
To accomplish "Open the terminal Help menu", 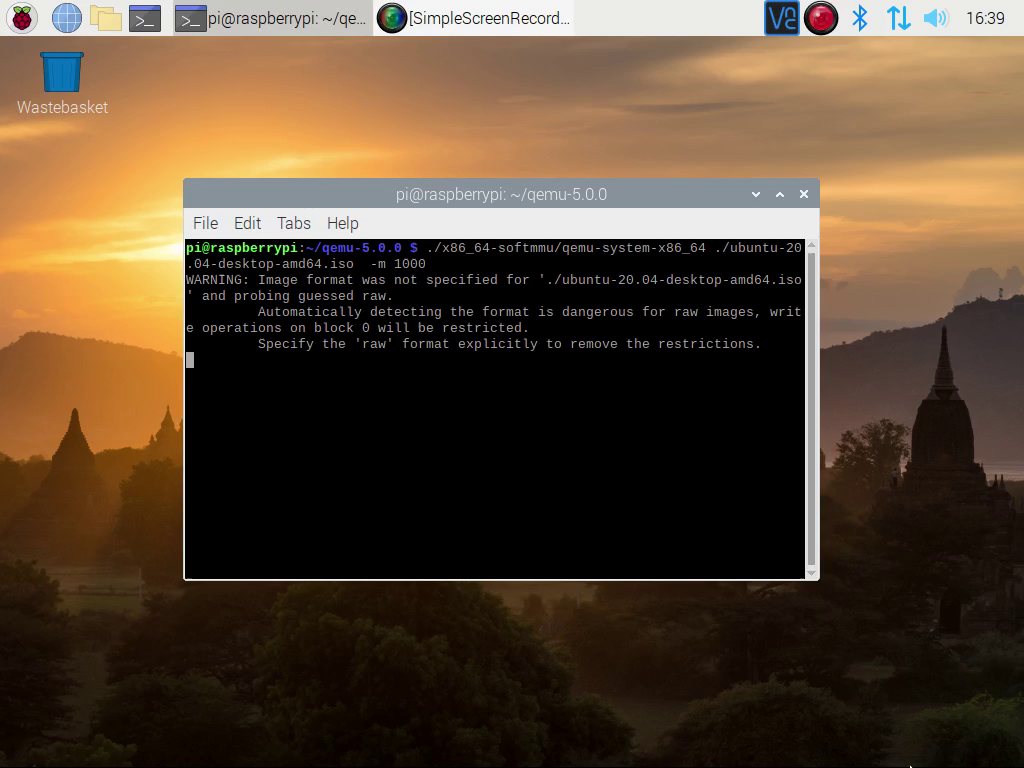I will tap(343, 223).
